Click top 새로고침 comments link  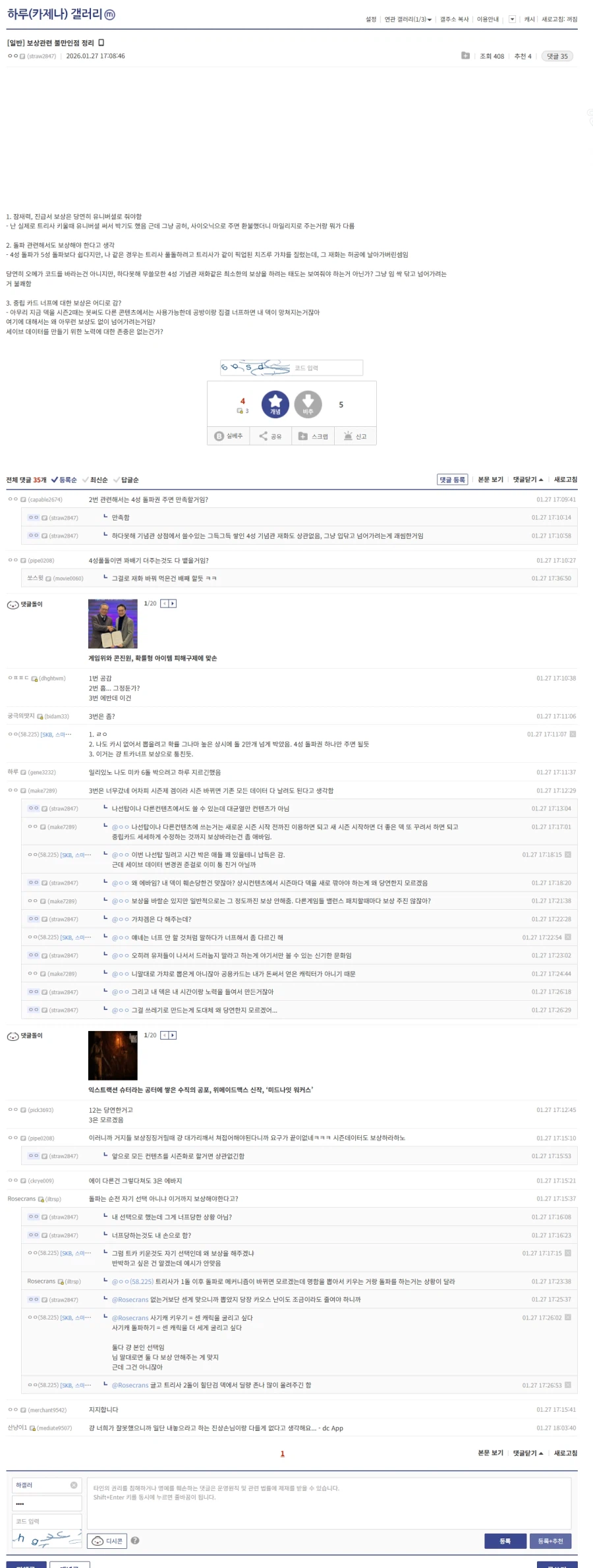565,480
